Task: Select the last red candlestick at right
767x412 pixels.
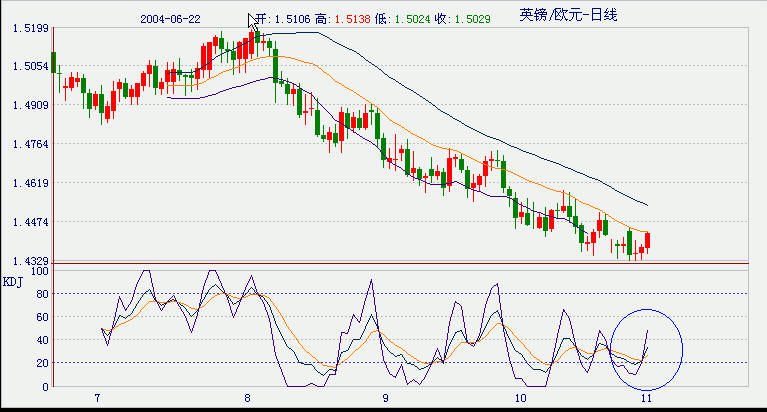Action: point(648,241)
